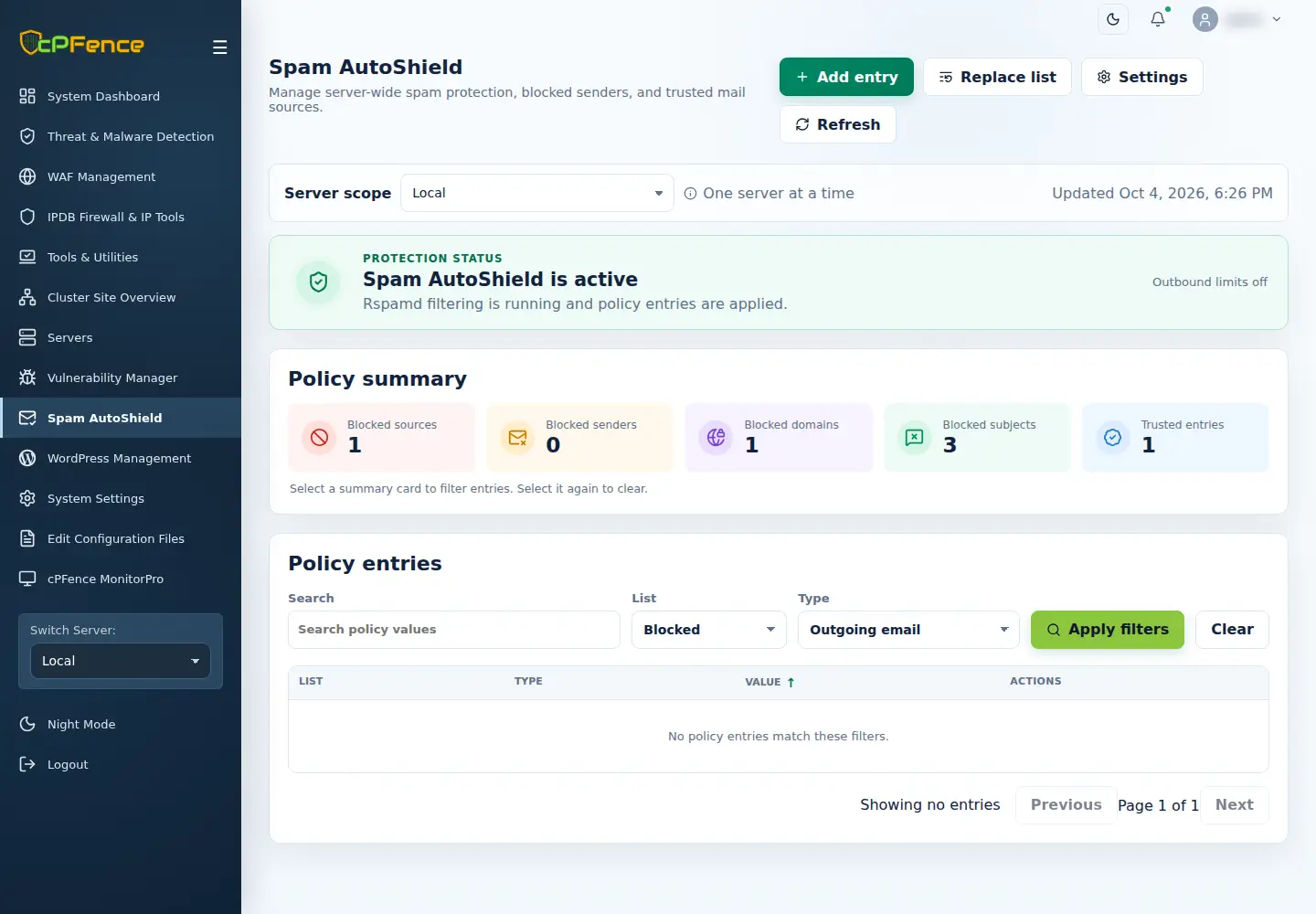Click IPDB Firewall shield icon
The width and height of the screenshot is (1316, 914).
[27, 217]
